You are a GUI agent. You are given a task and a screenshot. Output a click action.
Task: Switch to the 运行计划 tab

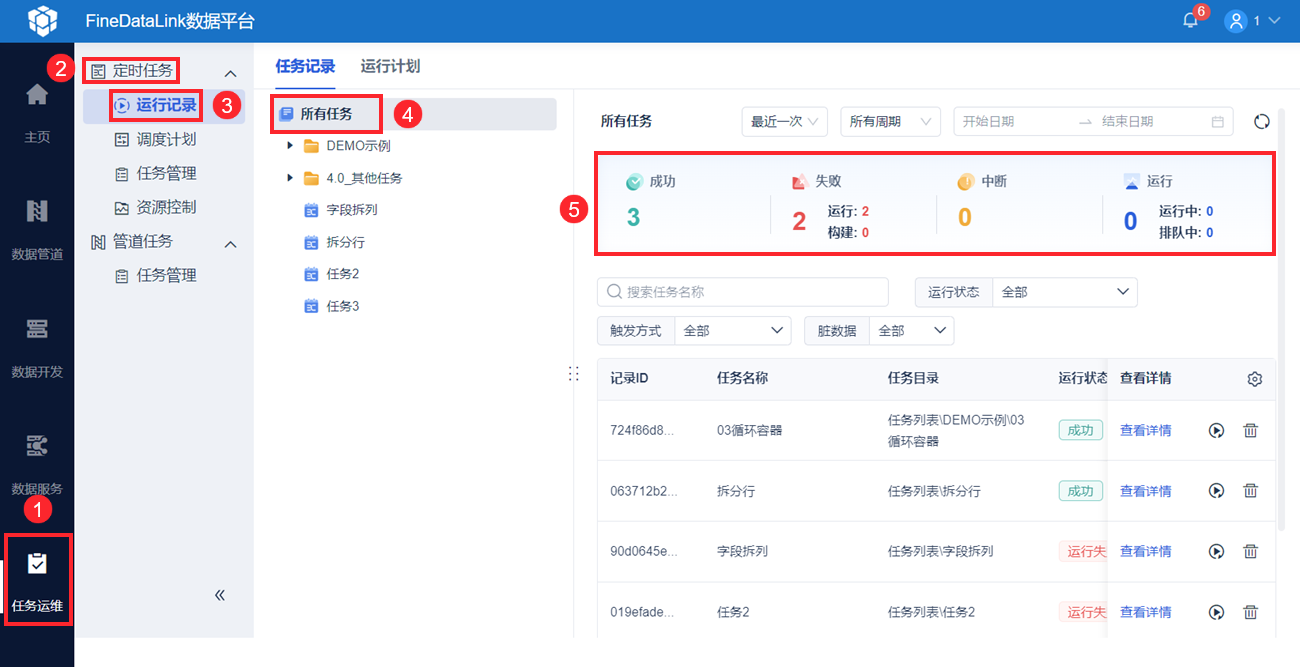point(390,67)
